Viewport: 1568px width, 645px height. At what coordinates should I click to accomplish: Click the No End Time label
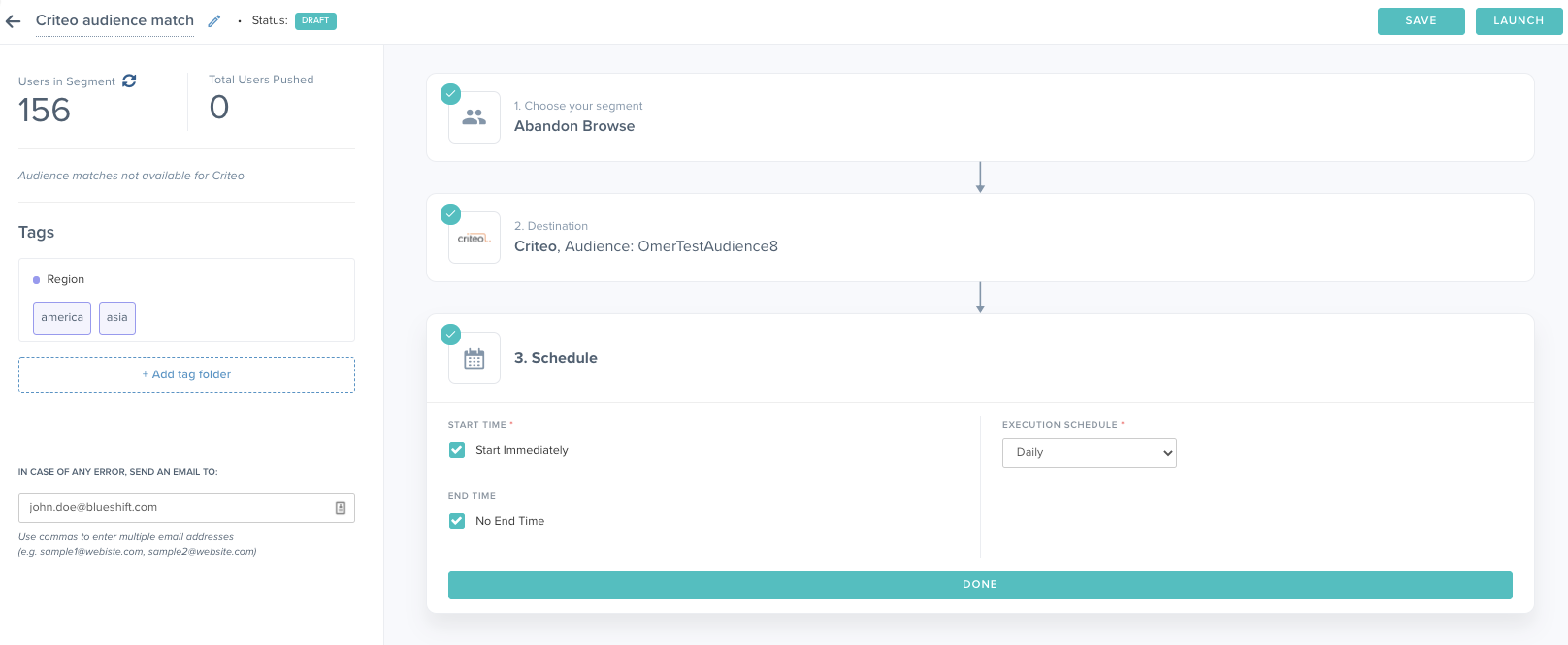tap(510, 521)
